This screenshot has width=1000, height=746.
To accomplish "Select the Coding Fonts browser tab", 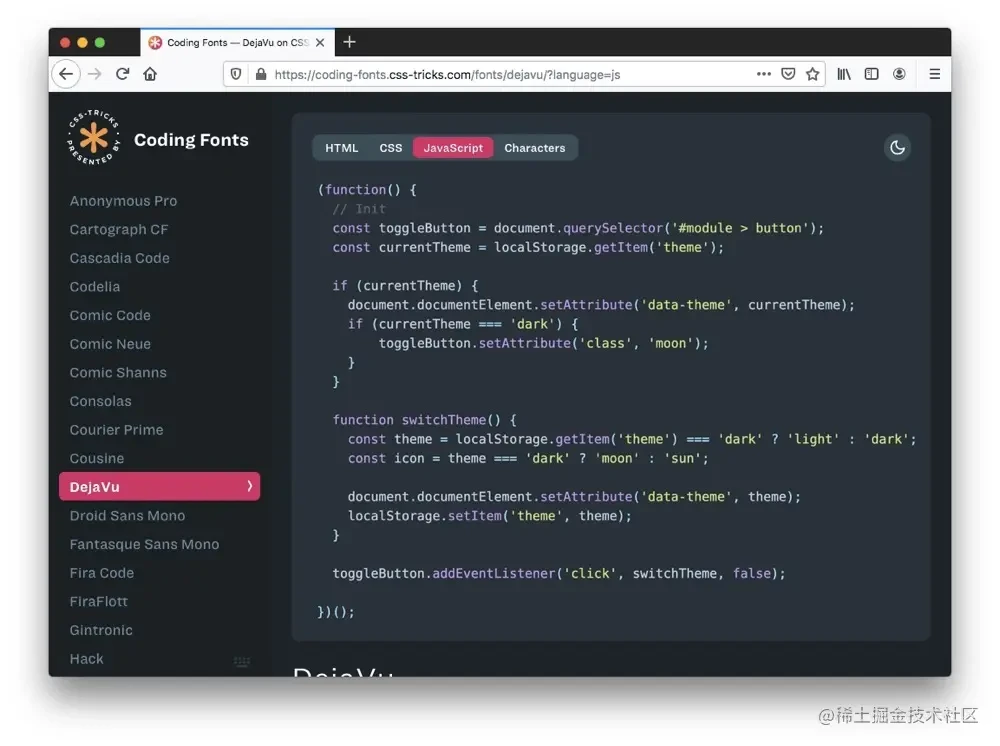I will pos(237,43).
